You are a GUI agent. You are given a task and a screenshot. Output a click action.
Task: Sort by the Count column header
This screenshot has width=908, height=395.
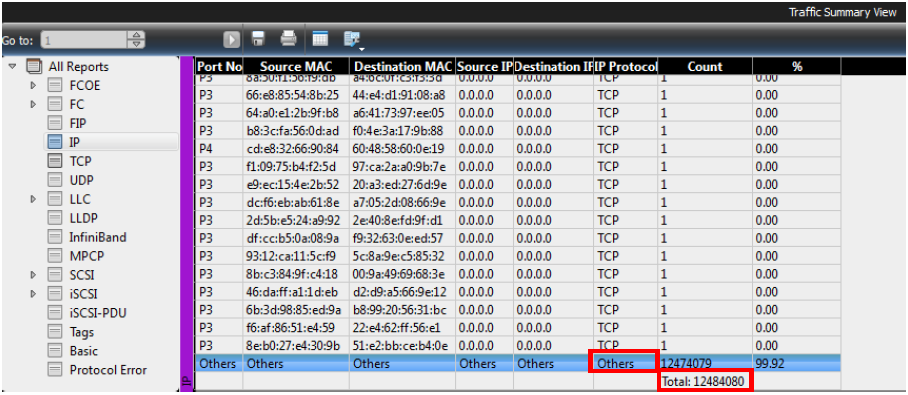click(x=705, y=67)
